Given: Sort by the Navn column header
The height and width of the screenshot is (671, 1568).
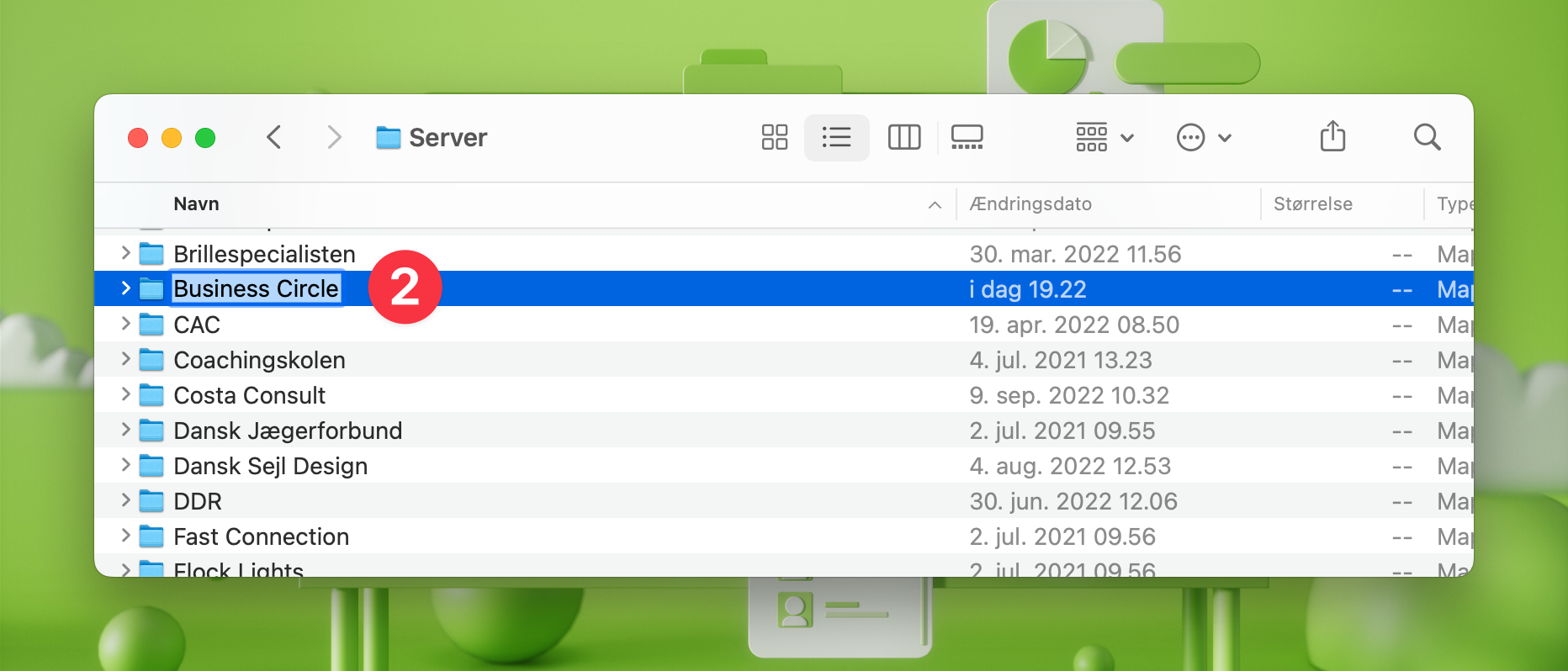Looking at the screenshot, I should pyautogui.click(x=196, y=204).
